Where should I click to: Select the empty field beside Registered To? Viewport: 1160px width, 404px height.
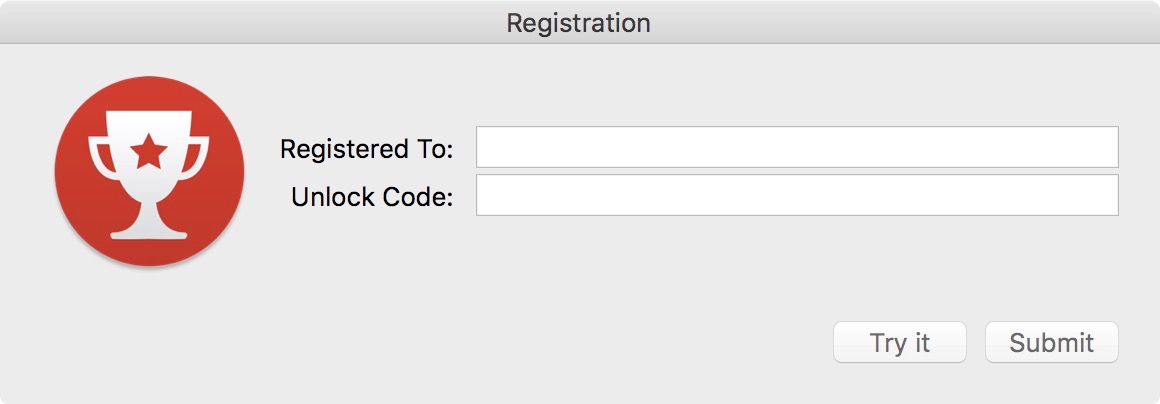(796, 147)
